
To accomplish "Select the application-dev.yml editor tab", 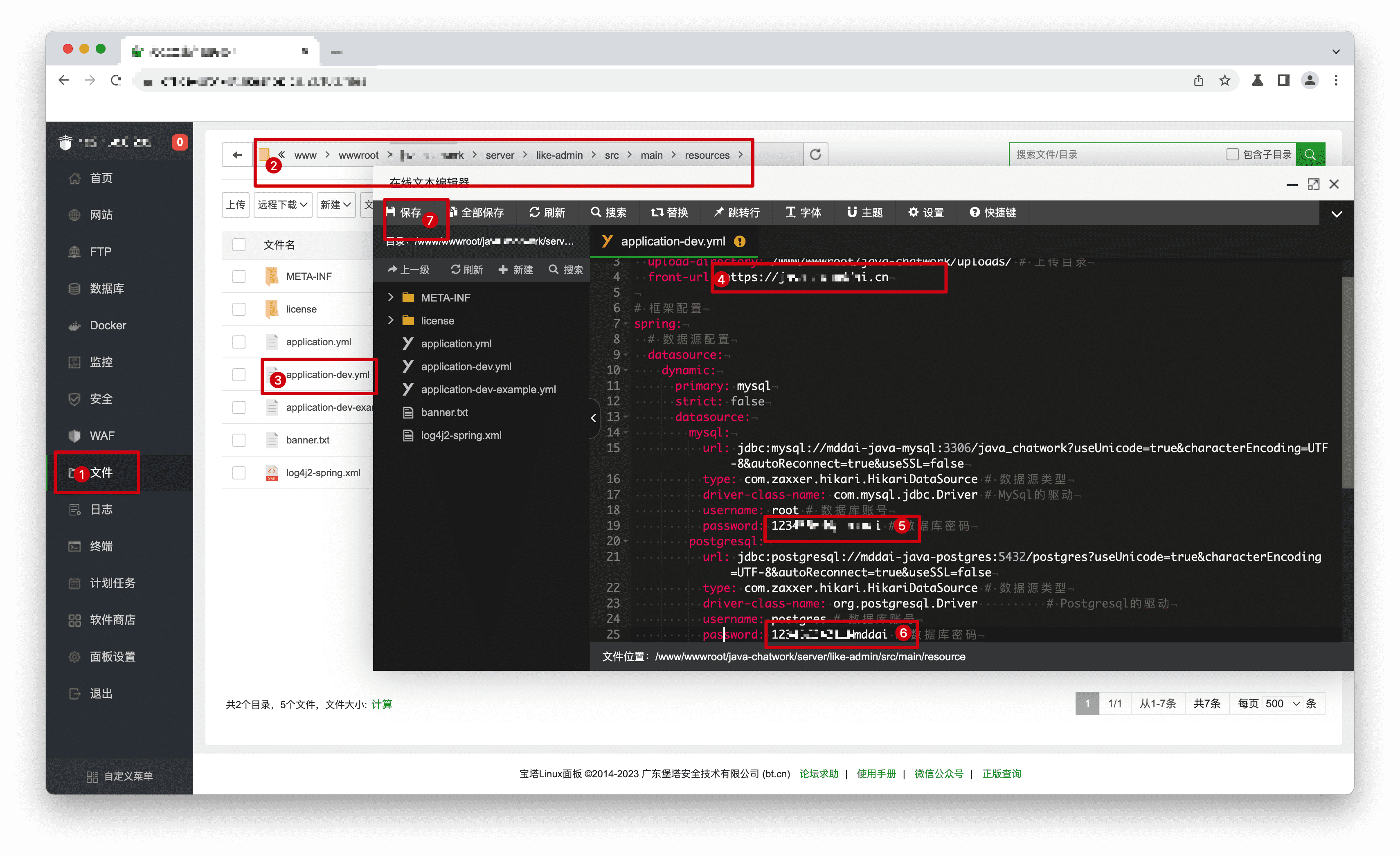I will pos(673,241).
